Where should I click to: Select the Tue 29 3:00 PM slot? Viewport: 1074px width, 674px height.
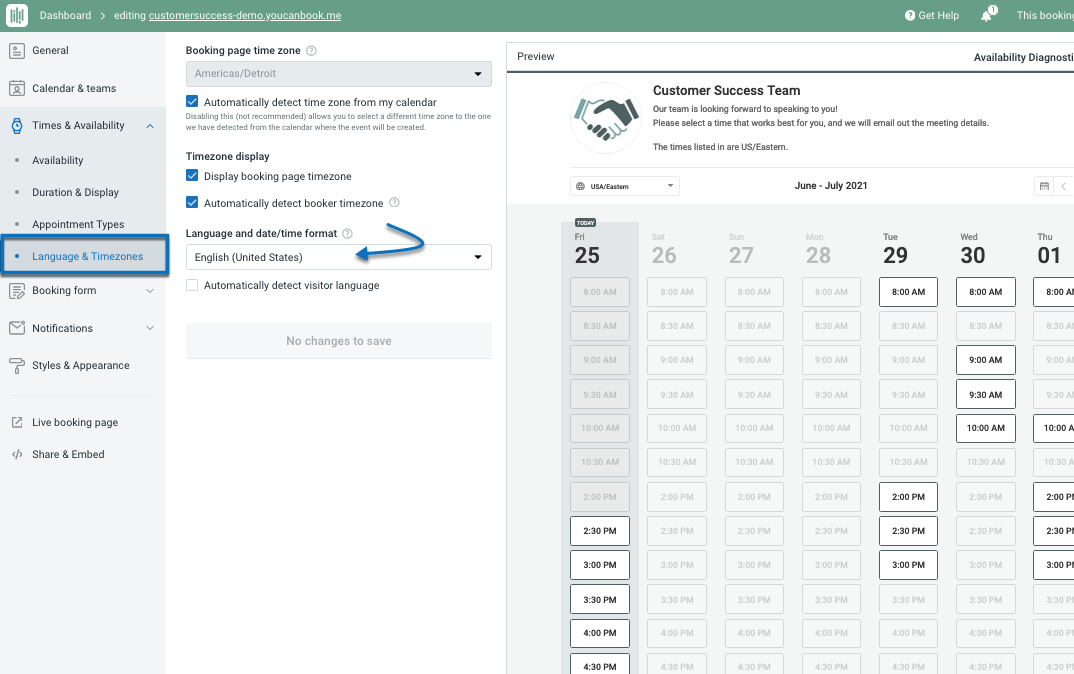point(908,565)
